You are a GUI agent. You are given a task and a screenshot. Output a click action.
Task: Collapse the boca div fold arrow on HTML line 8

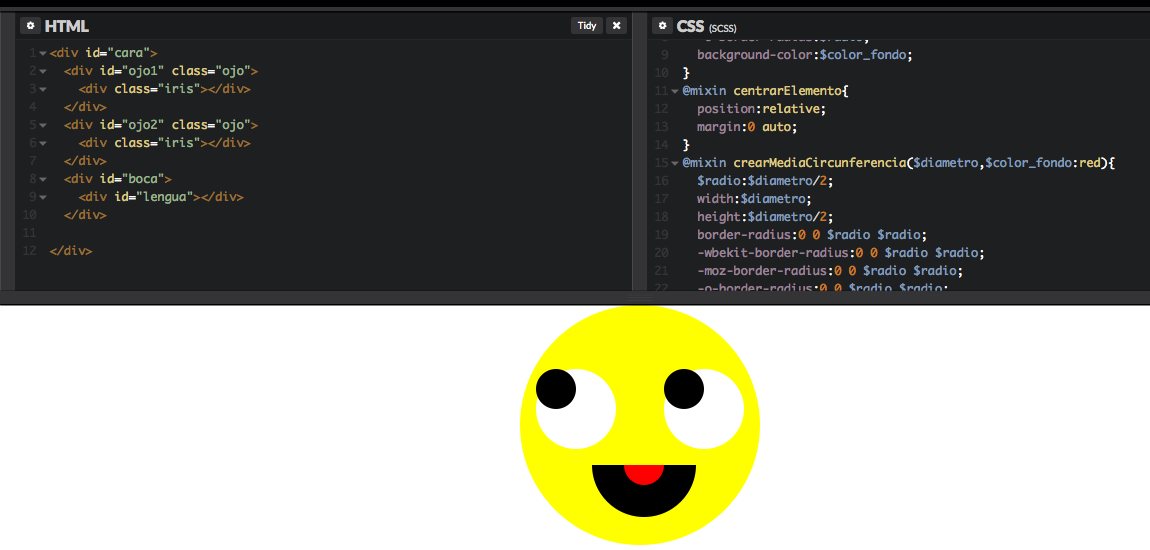[x=43, y=179]
